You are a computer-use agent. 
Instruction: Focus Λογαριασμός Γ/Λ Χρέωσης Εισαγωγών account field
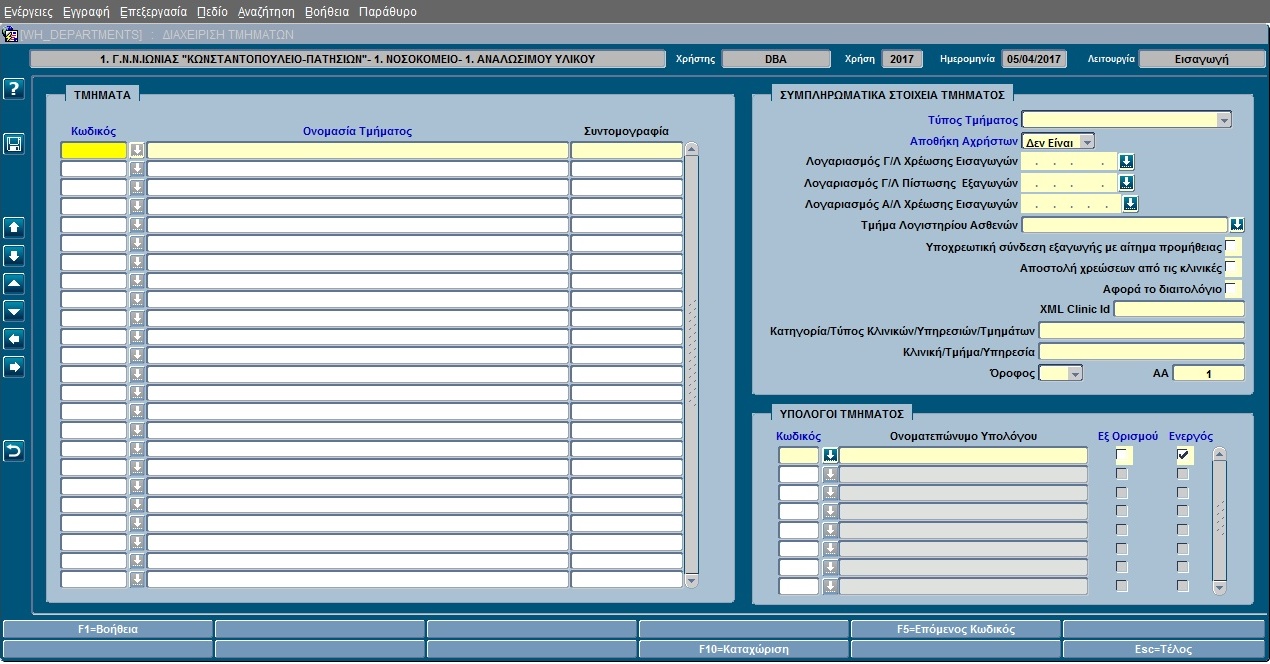[1069, 161]
